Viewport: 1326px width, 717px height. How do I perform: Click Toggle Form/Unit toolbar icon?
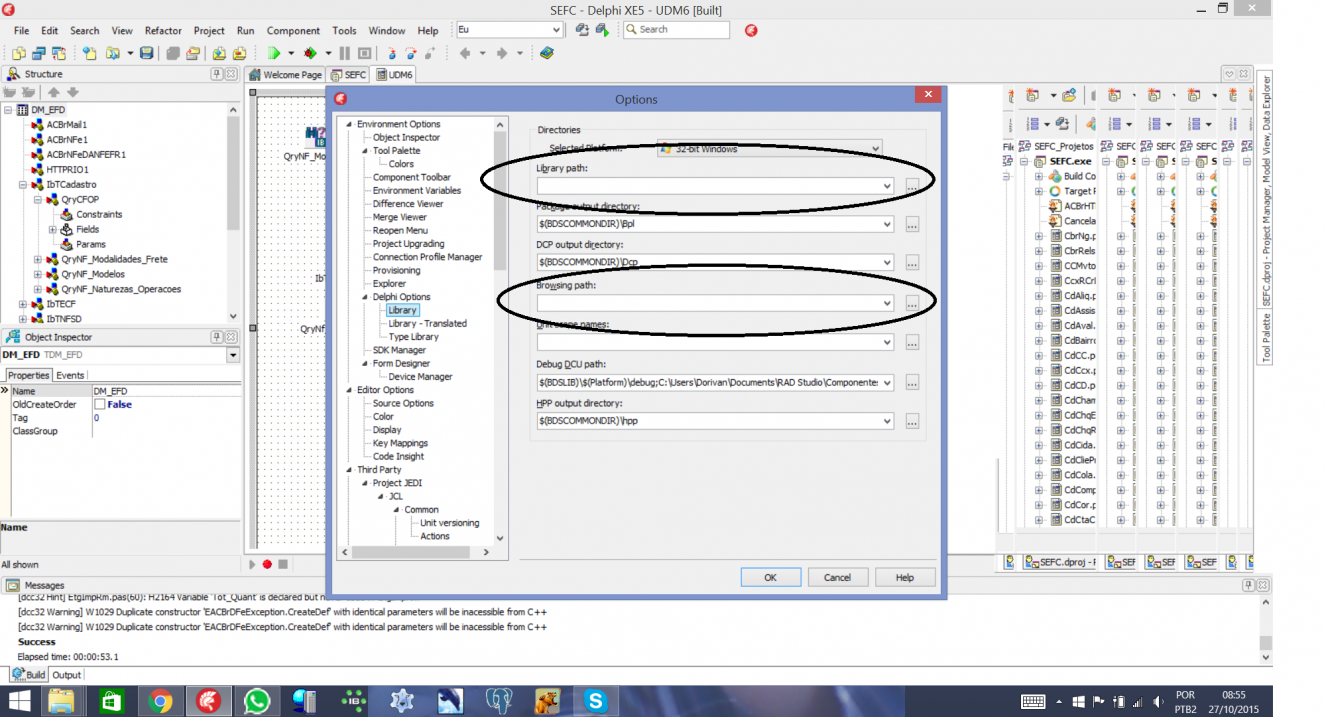(59, 53)
